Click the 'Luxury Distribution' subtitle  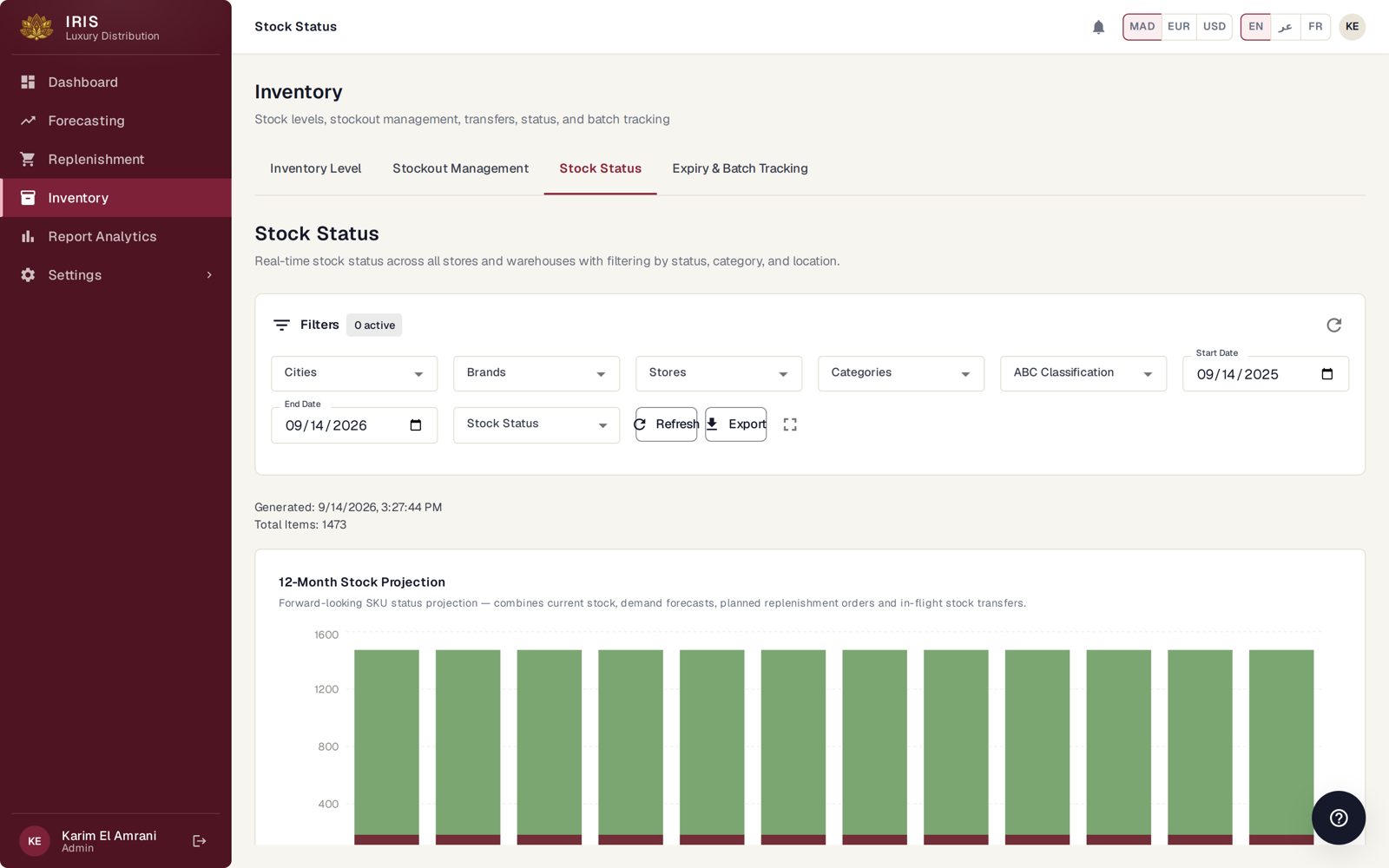point(113,36)
